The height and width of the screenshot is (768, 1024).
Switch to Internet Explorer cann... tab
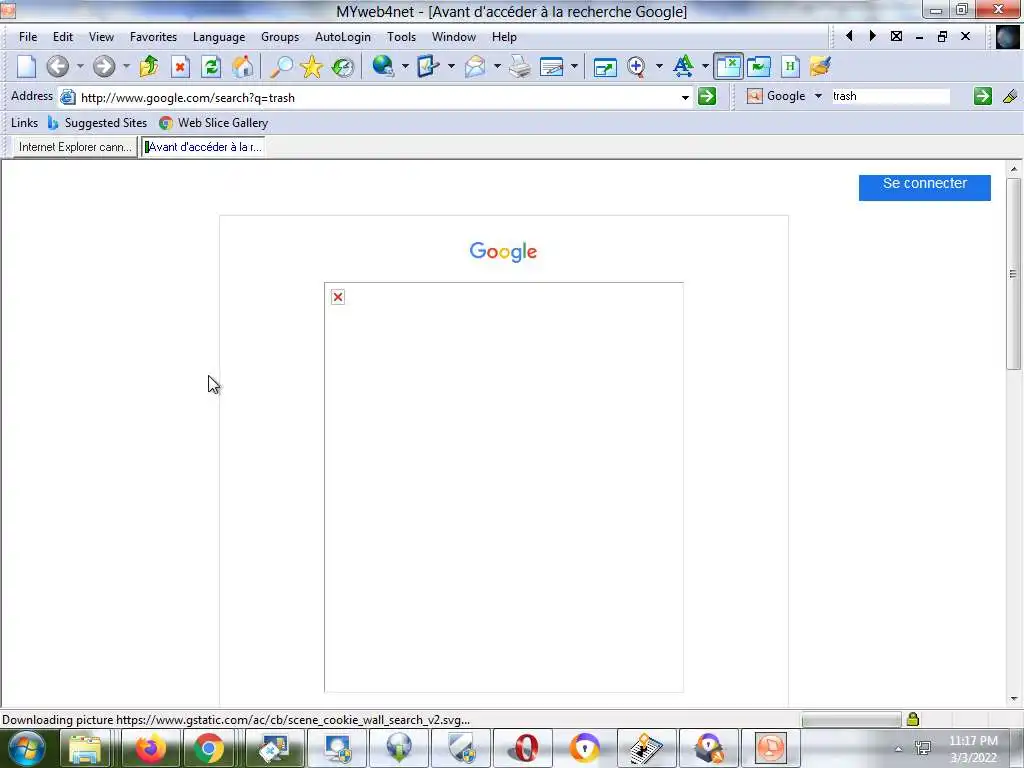pos(75,147)
